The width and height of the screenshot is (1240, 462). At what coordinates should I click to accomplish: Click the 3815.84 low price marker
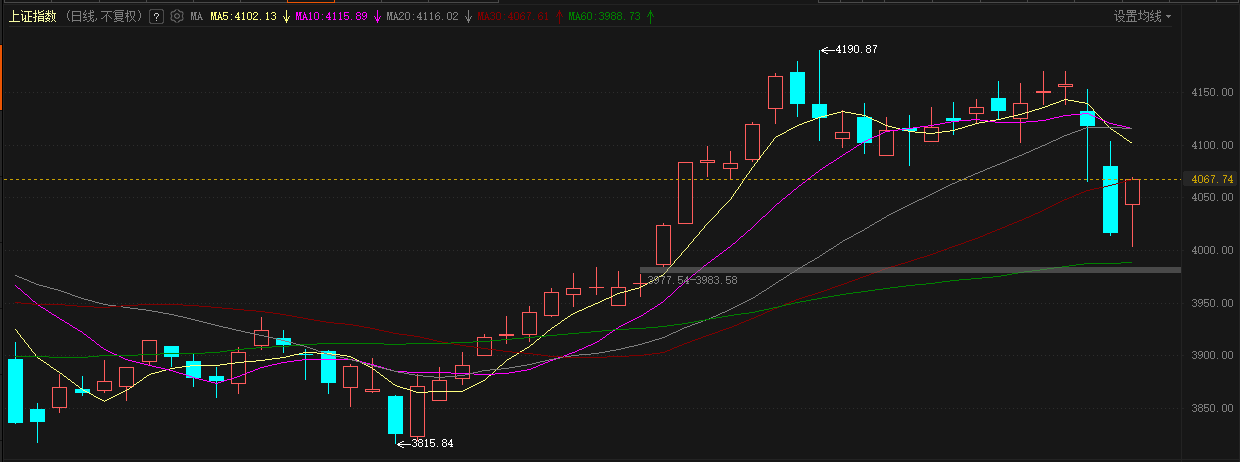coord(432,443)
